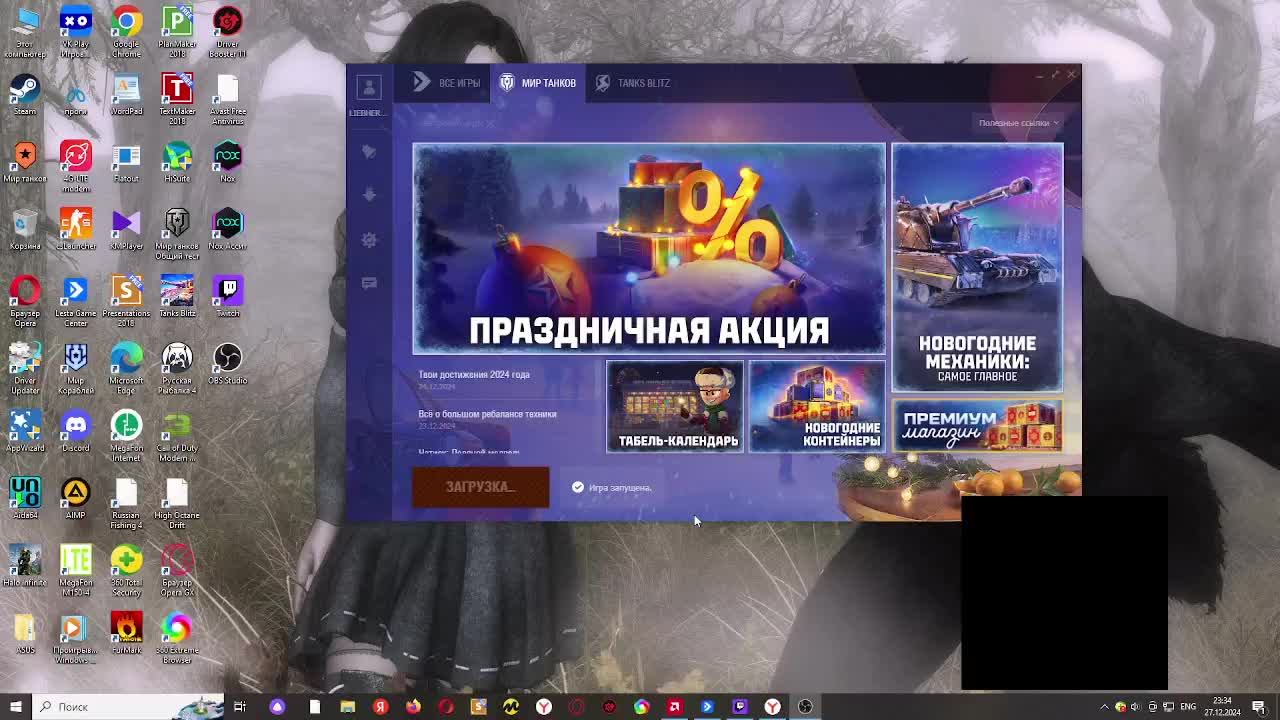Open the download arrow icon in launcher sidebar
1280x720 pixels.
[369, 195]
